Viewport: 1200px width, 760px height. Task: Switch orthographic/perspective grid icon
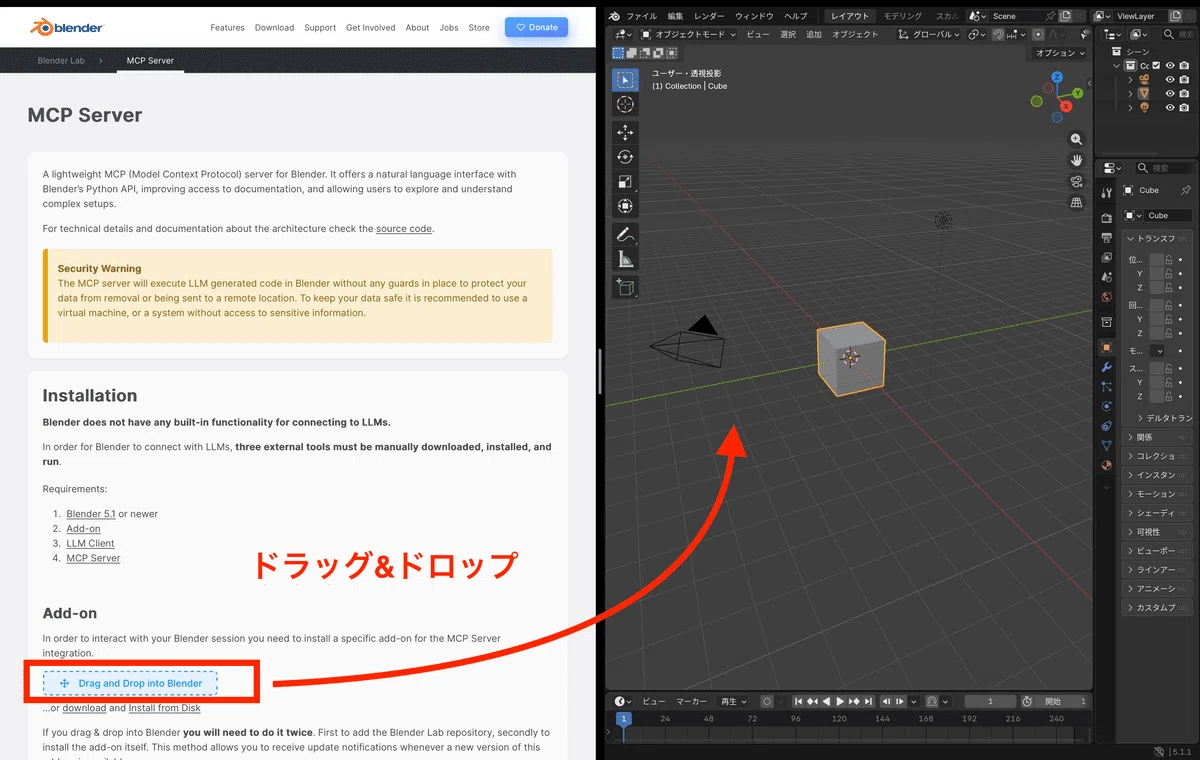1077,203
